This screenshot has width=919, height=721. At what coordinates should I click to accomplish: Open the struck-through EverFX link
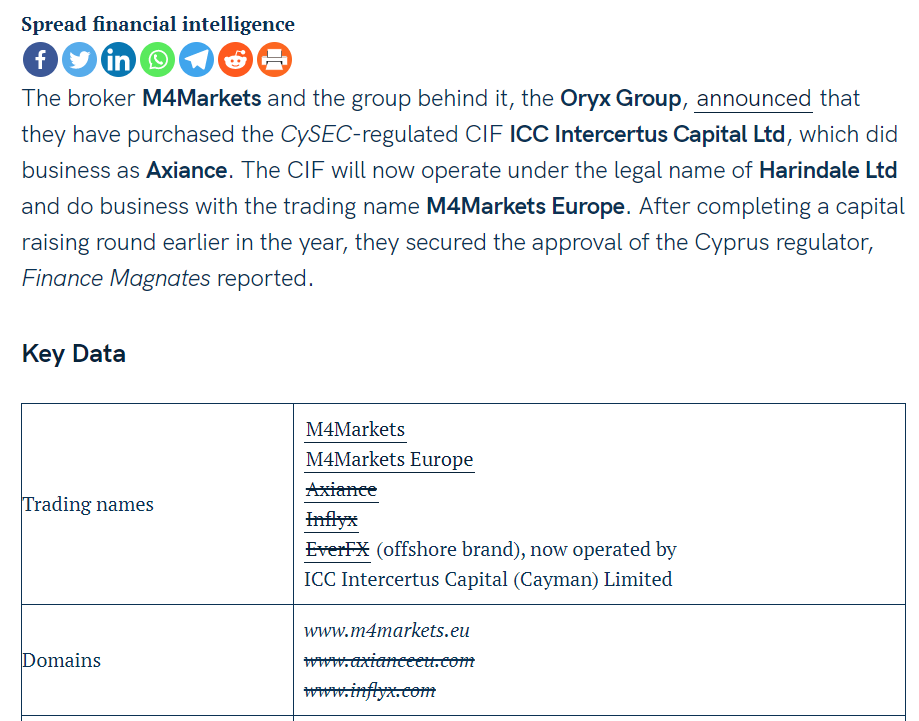point(337,550)
